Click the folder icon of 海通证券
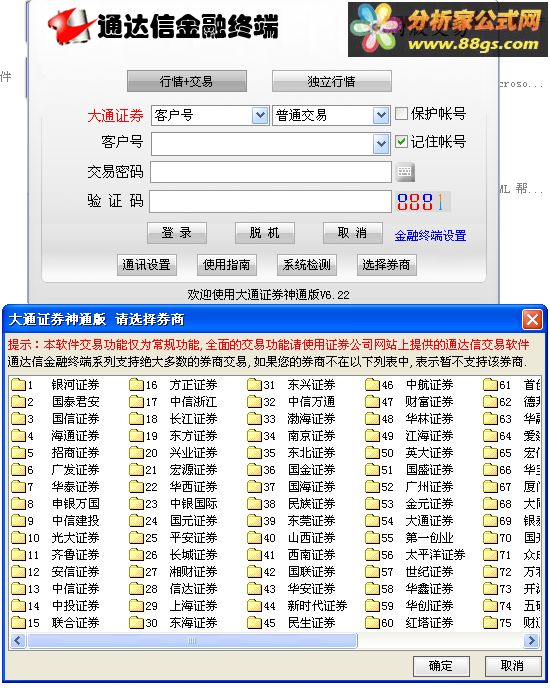The width and height of the screenshot is (550, 688). tap(18, 436)
